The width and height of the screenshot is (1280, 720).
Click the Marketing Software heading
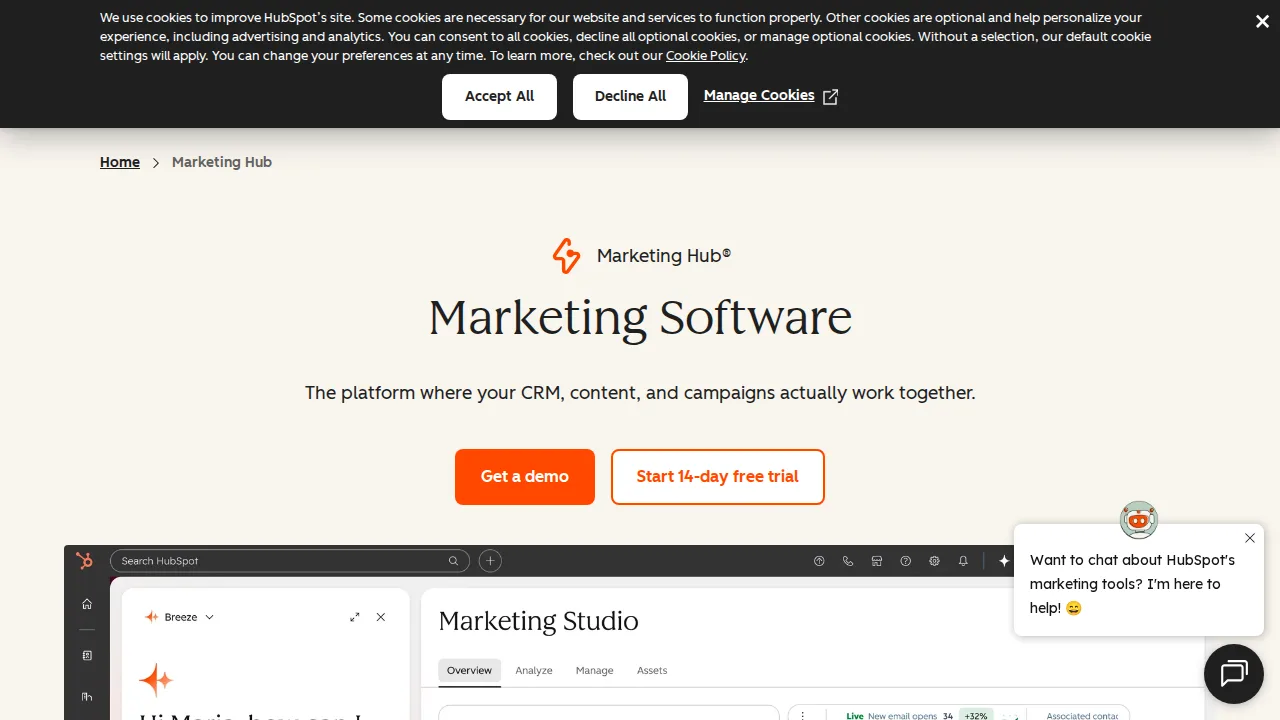[640, 318]
